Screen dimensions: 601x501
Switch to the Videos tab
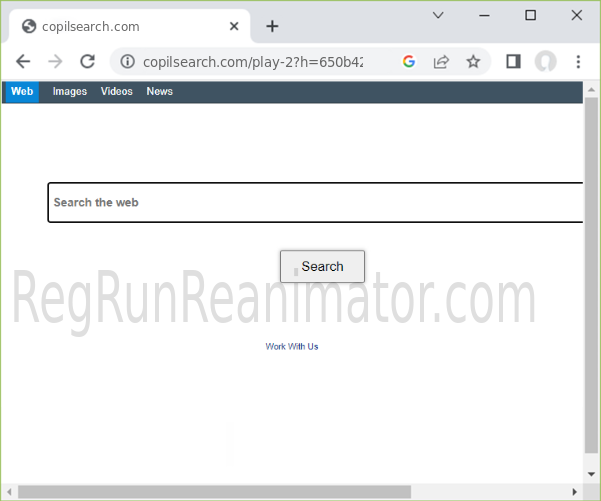point(117,91)
